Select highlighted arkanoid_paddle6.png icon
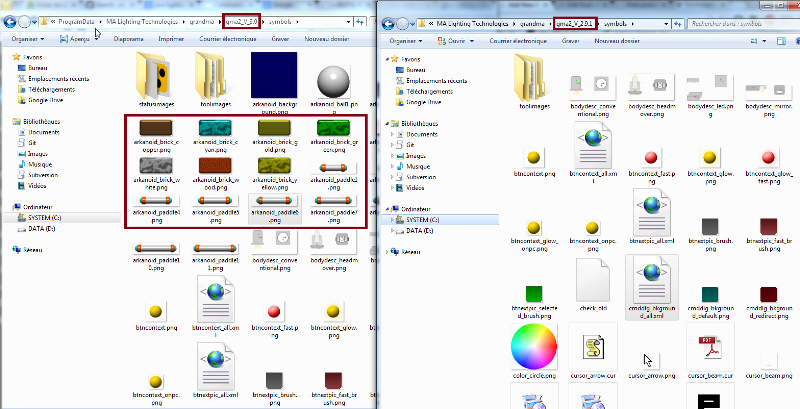The width and height of the screenshot is (800, 409). point(274,200)
